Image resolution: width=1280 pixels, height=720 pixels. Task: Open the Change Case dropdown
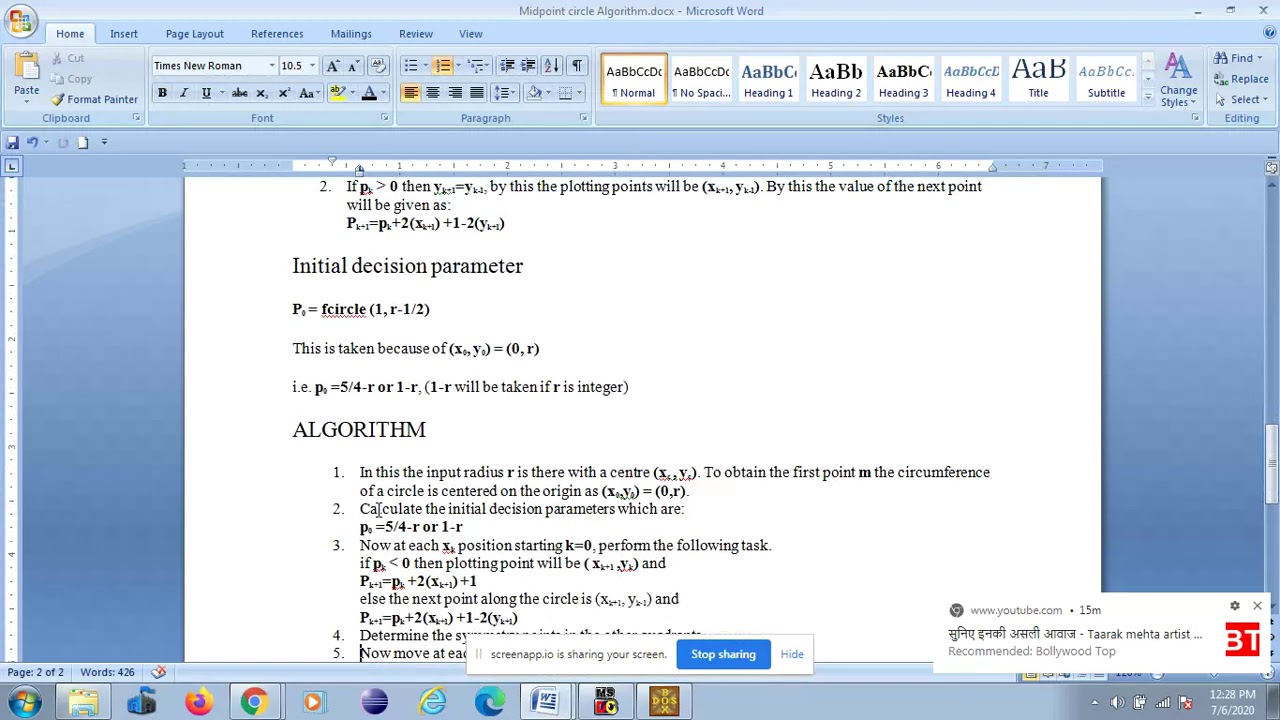[x=307, y=93]
